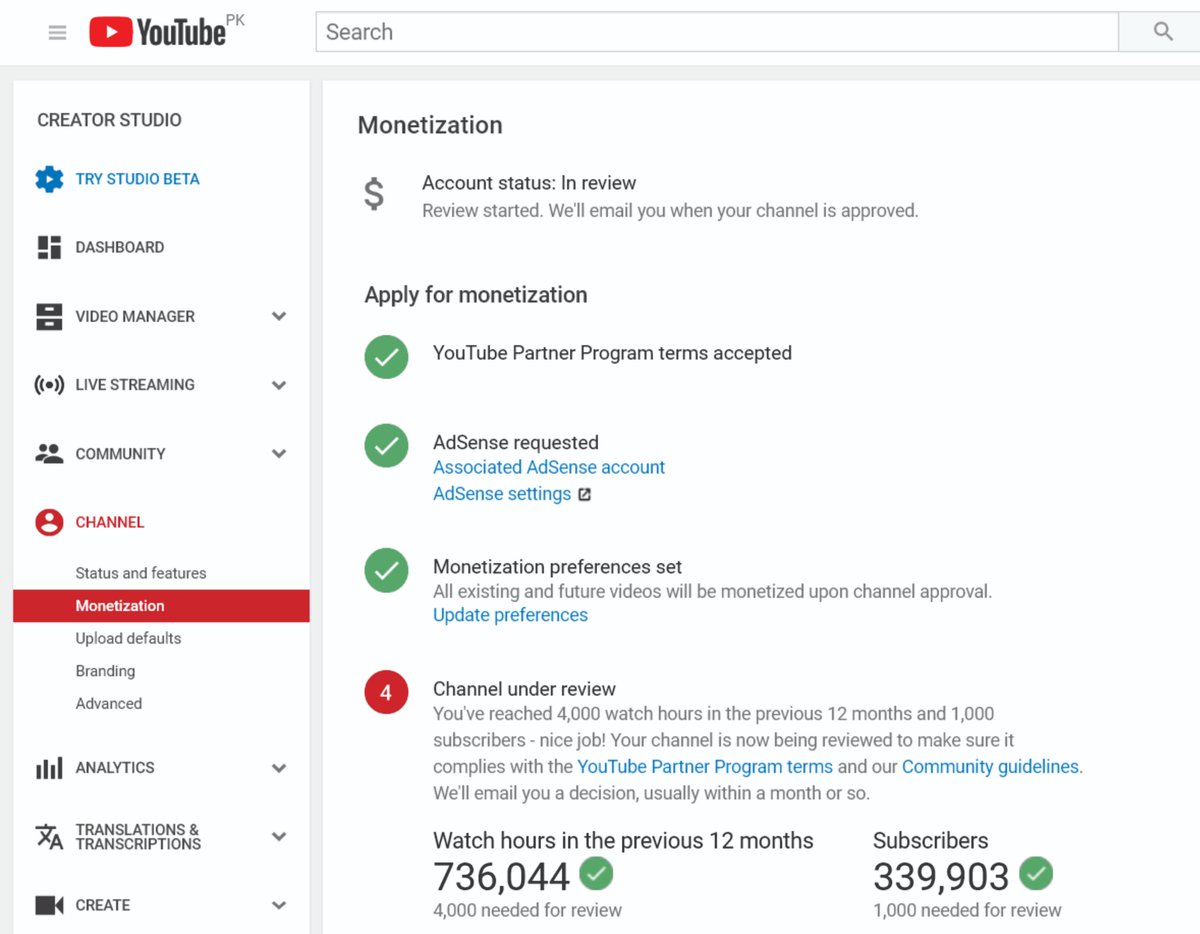Screen dimensions: 1200x934
Task: Click Account status: In review text
Action: [529, 183]
